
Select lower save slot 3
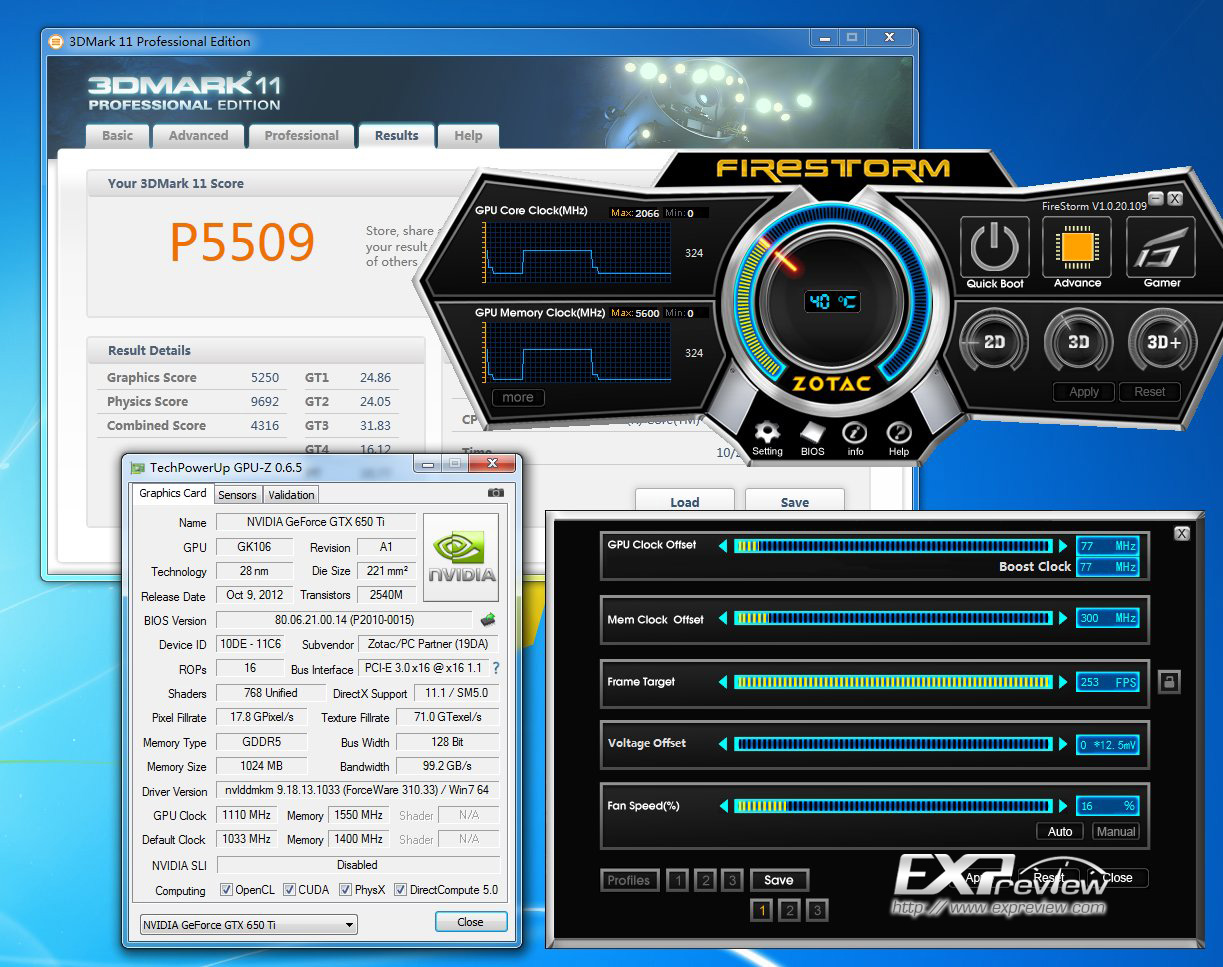(x=817, y=910)
